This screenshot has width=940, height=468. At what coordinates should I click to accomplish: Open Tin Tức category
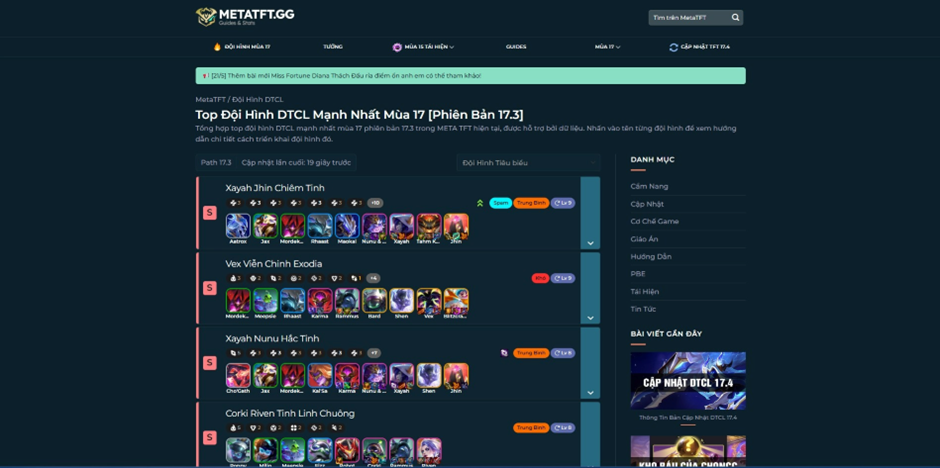pos(643,309)
